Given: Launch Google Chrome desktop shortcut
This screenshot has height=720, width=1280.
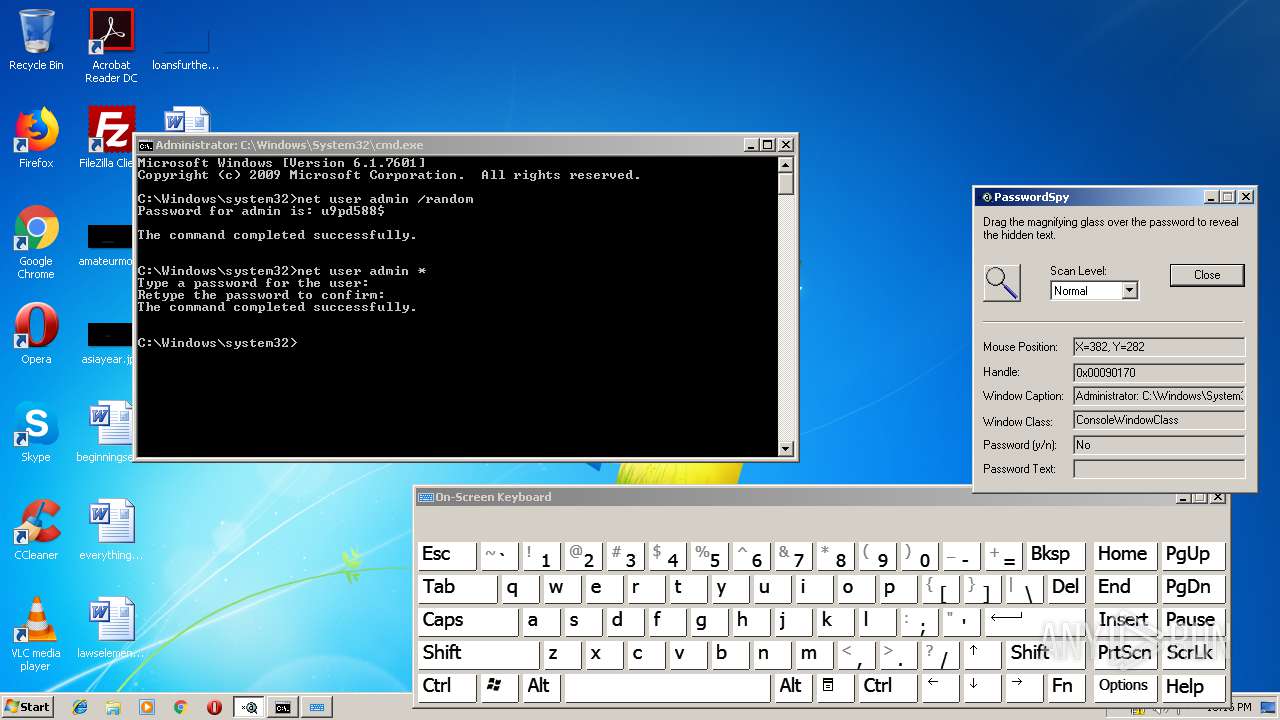Looking at the screenshot, I should [x=36, y=242].
